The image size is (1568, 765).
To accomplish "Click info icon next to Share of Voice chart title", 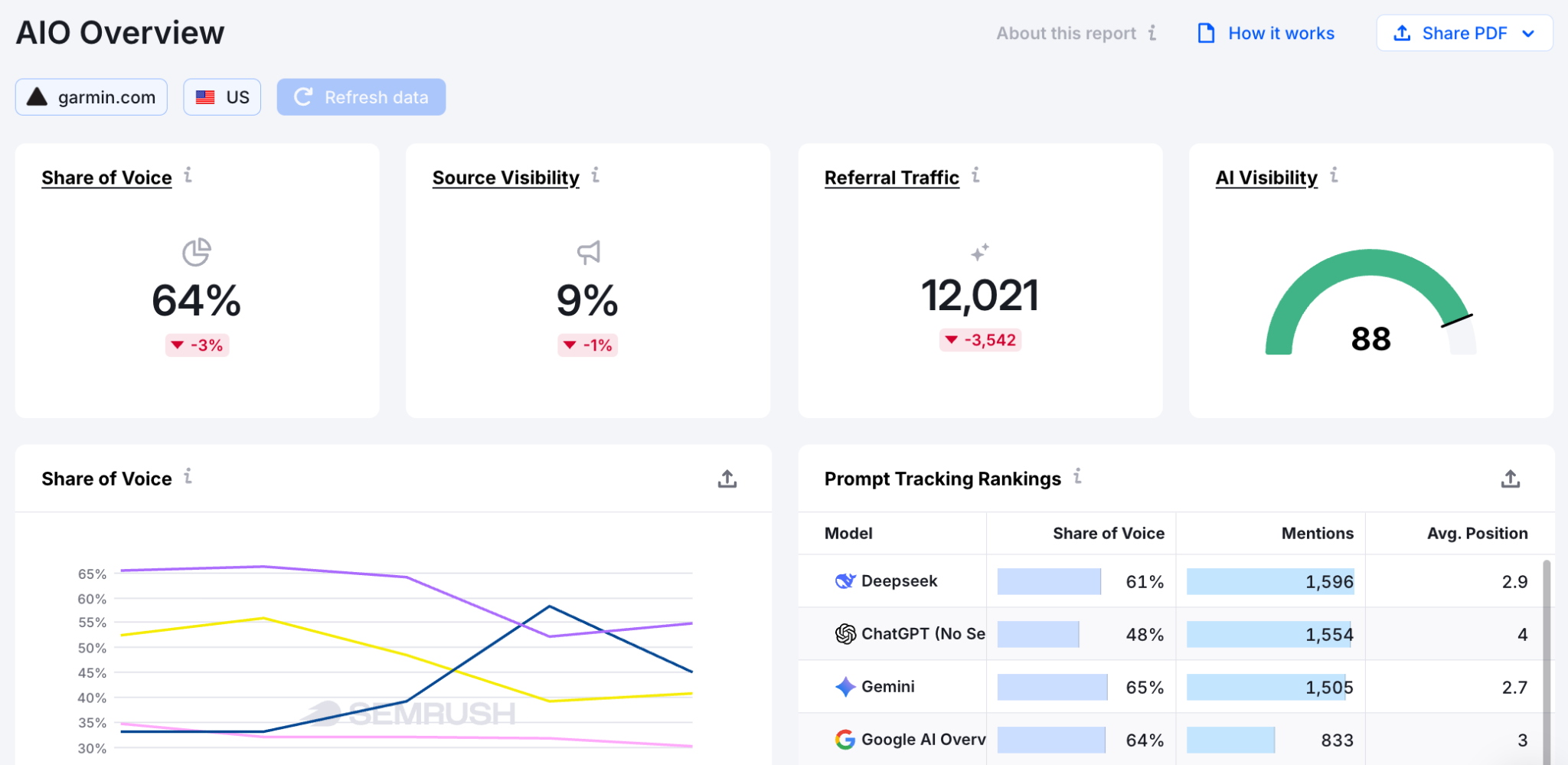I will pyautogui.click(x=188, y=476).
